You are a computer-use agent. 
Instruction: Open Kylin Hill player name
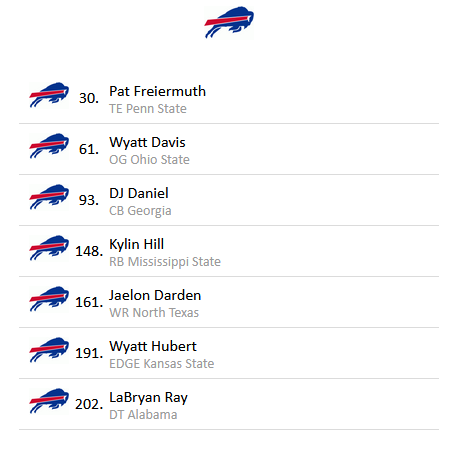(137, 245)
